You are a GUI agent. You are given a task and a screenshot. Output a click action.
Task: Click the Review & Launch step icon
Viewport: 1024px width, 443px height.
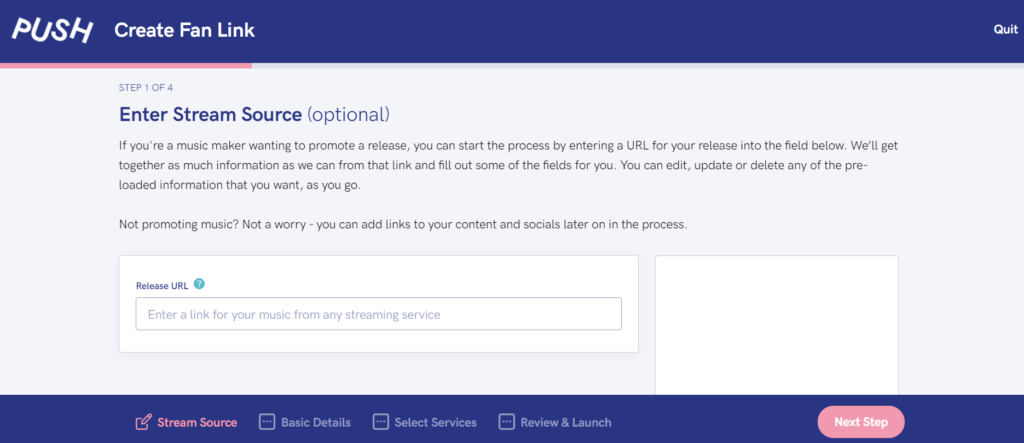(x=506, y=422)
